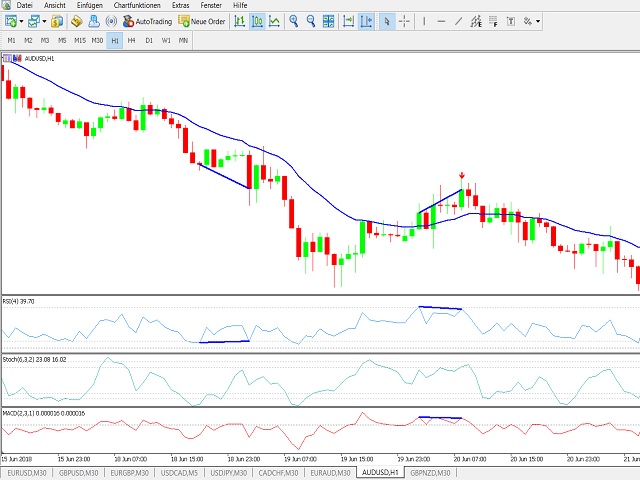Enable the chart shift icon

pyautogui.click(x=349, y=21)
